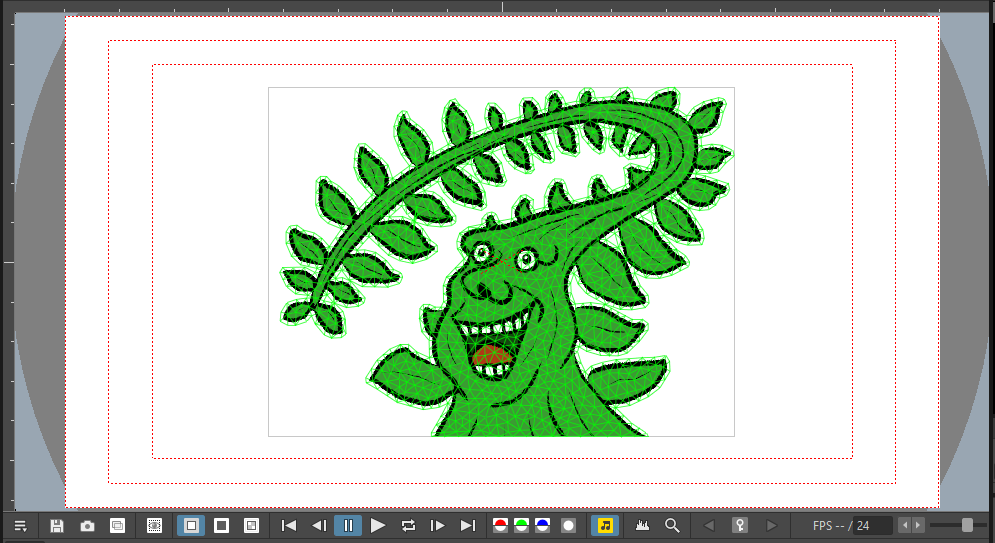Click the magnifier locator icon
This screenshot has height=543, width=995.
tap(672, 526)
